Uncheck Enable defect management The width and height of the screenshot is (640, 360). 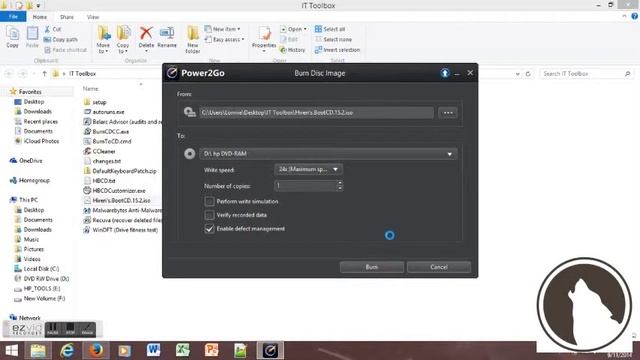pyautogui.click(x=209, y=229)
